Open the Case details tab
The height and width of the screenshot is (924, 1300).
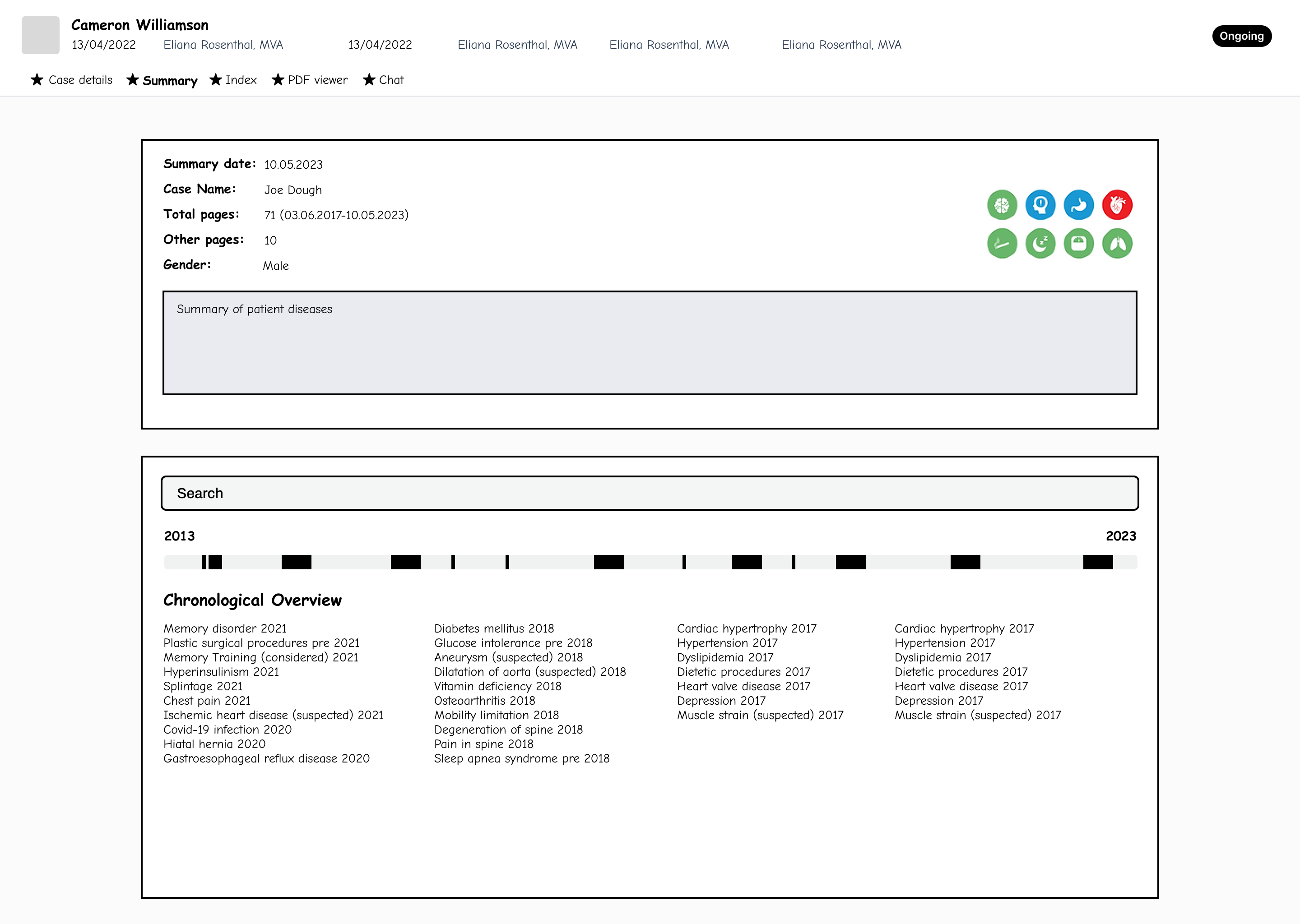72,80
